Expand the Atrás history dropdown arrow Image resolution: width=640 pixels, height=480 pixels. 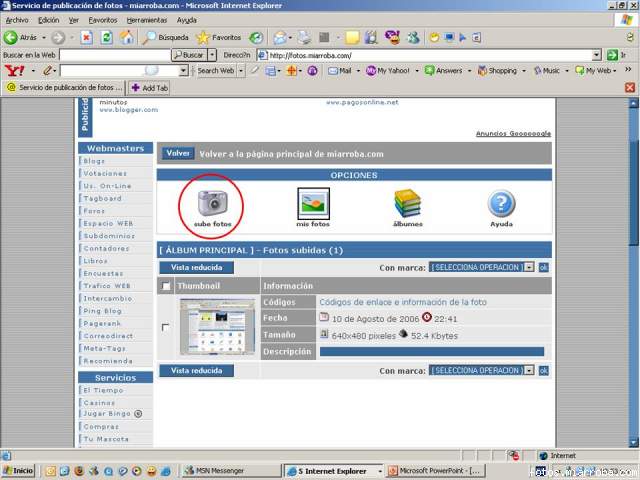[x=44, y=38]
